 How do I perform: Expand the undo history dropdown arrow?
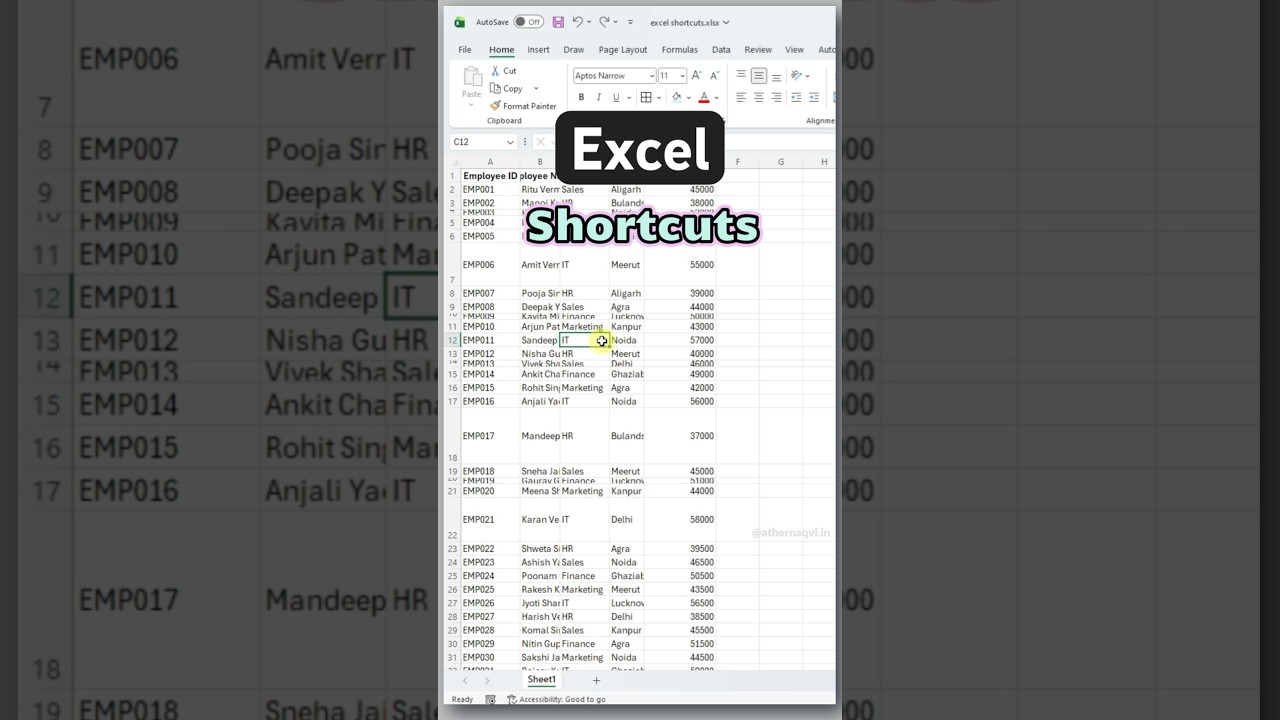tap(589, 22)
